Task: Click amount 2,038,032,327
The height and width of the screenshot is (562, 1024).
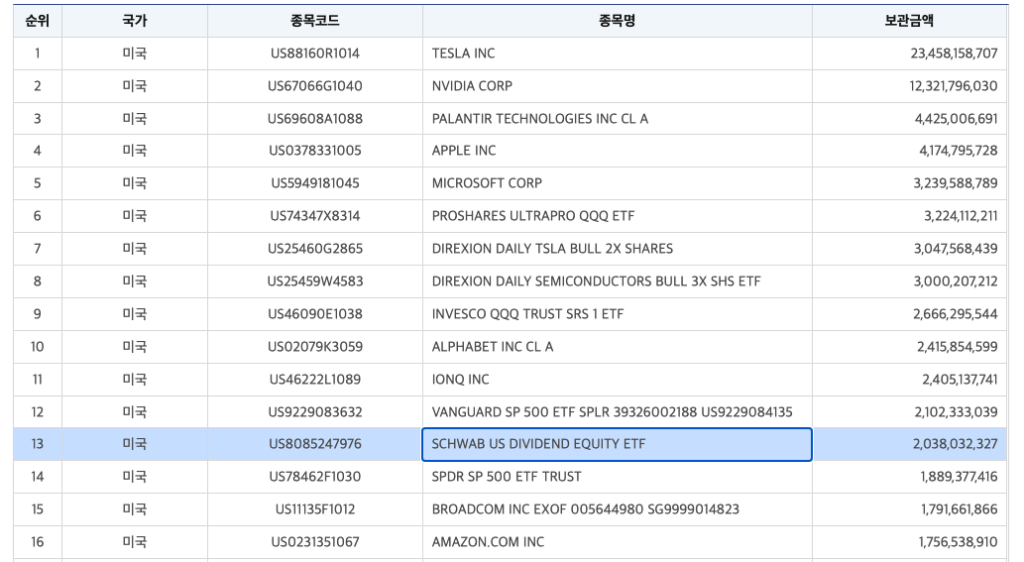Action: coord(955,444)
